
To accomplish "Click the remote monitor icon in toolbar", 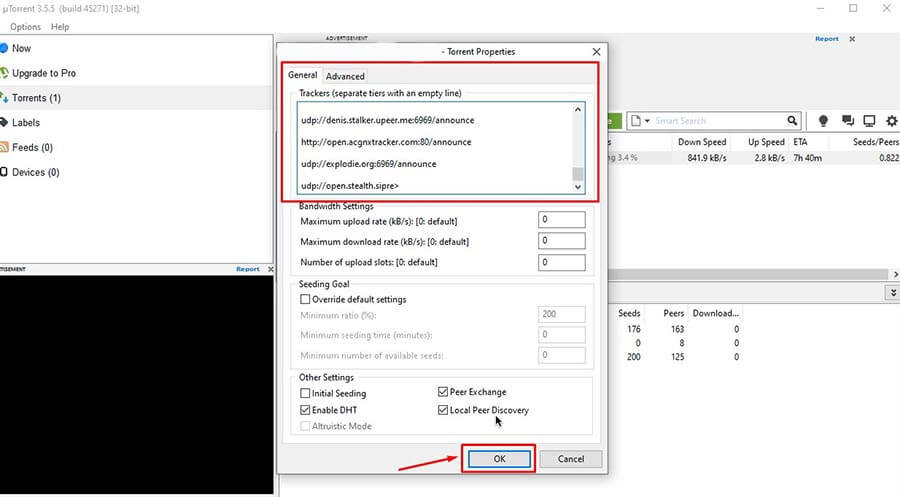I will [869, 121].
